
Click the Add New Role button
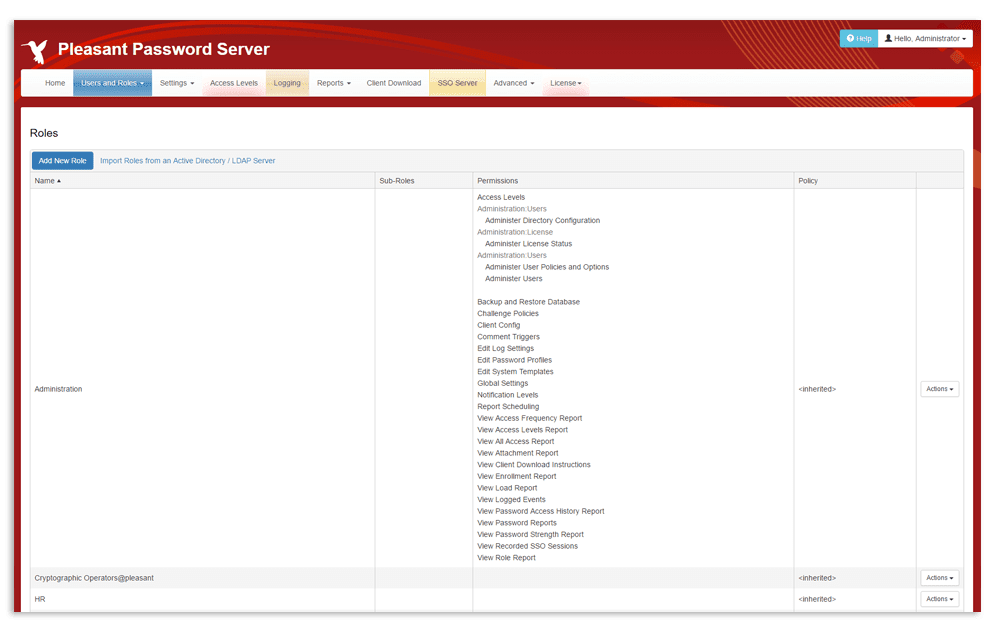(x=62, y=161)
